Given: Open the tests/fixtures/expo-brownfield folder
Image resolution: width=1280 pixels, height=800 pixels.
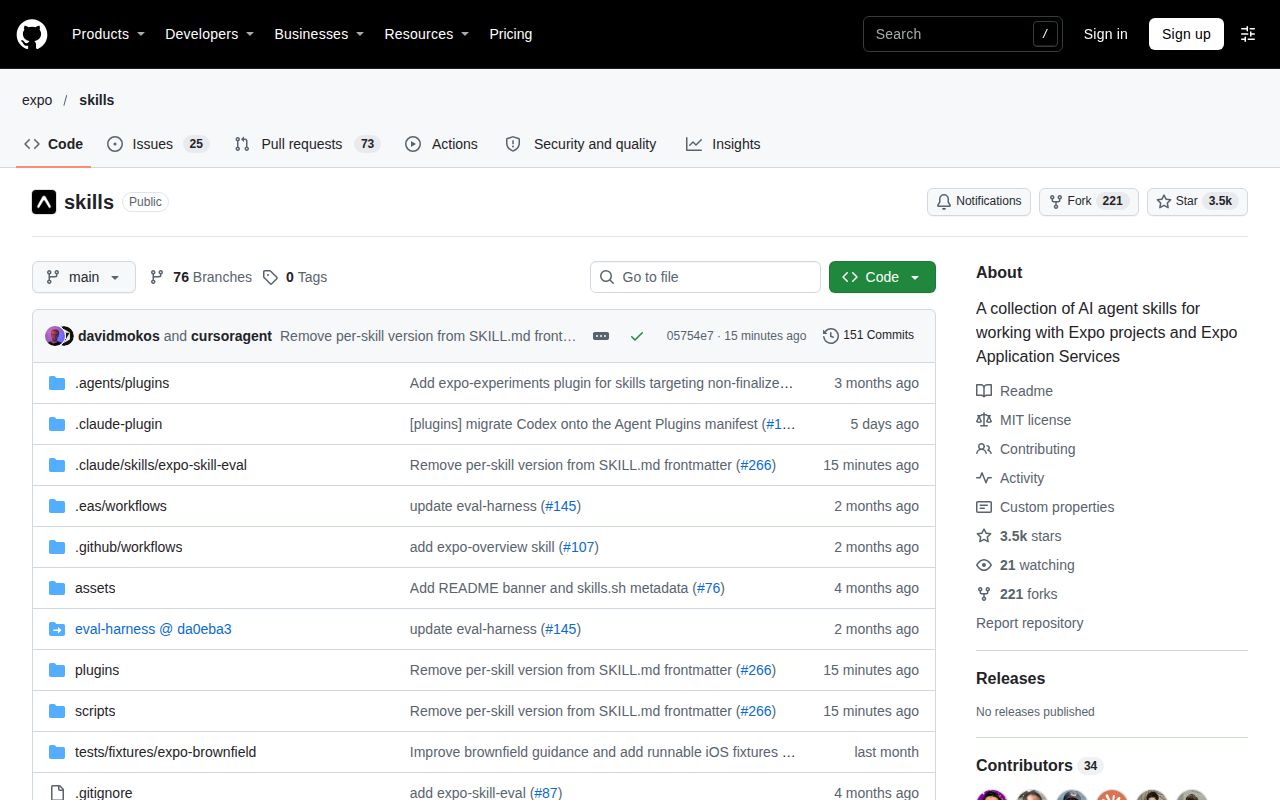Looking at the screenshot, I should (x=165, y=752).
